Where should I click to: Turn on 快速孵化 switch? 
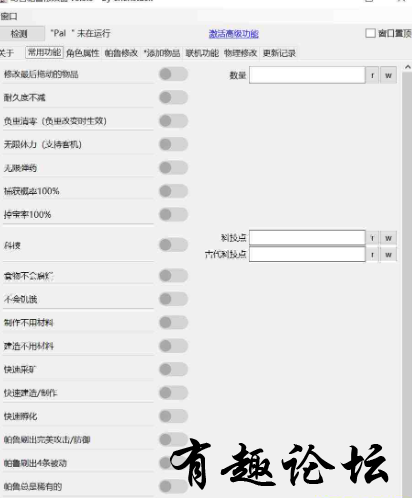173,416
